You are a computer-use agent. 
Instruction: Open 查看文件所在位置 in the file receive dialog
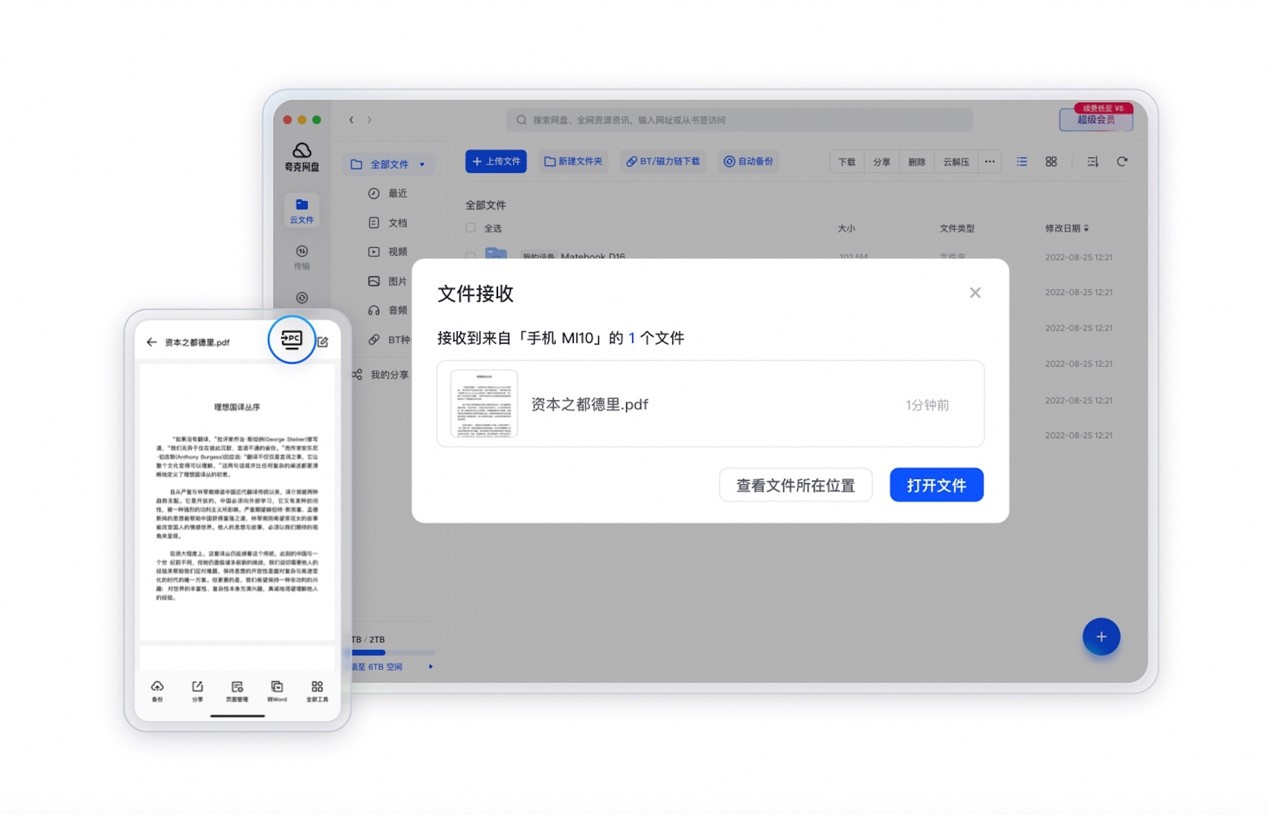coord(796,484)
